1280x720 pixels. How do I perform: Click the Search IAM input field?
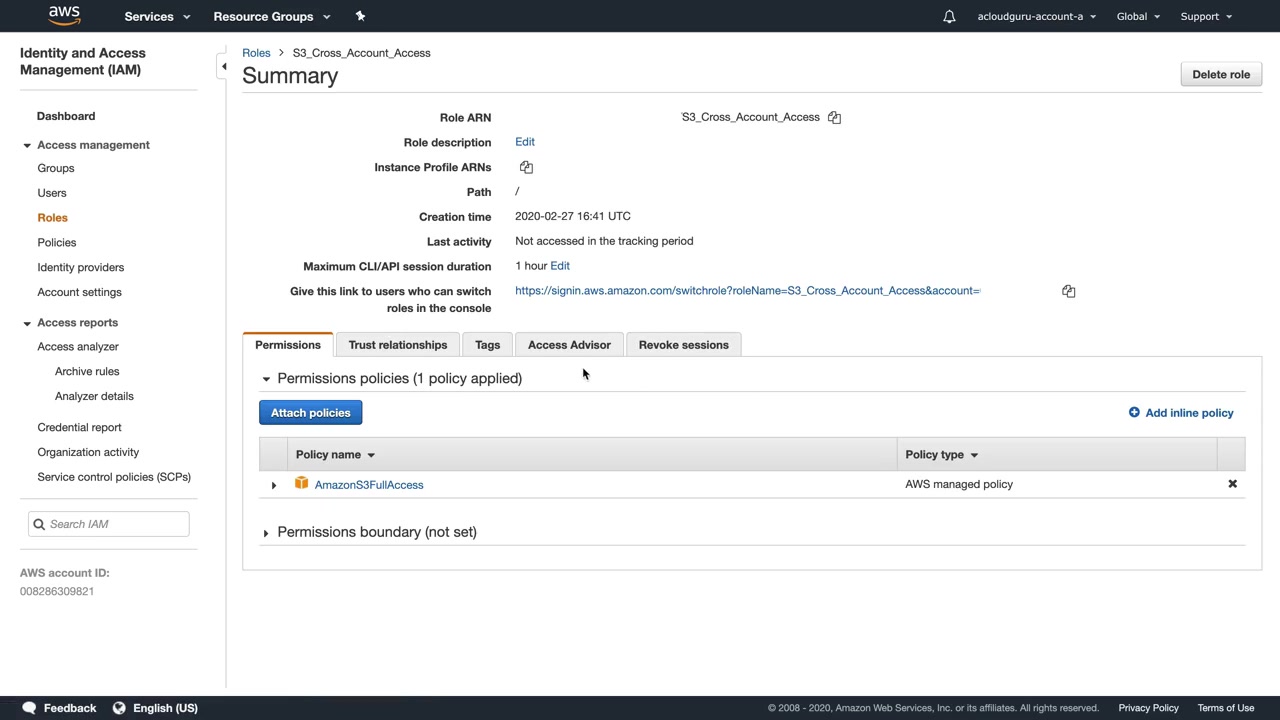tap(116, 524)
